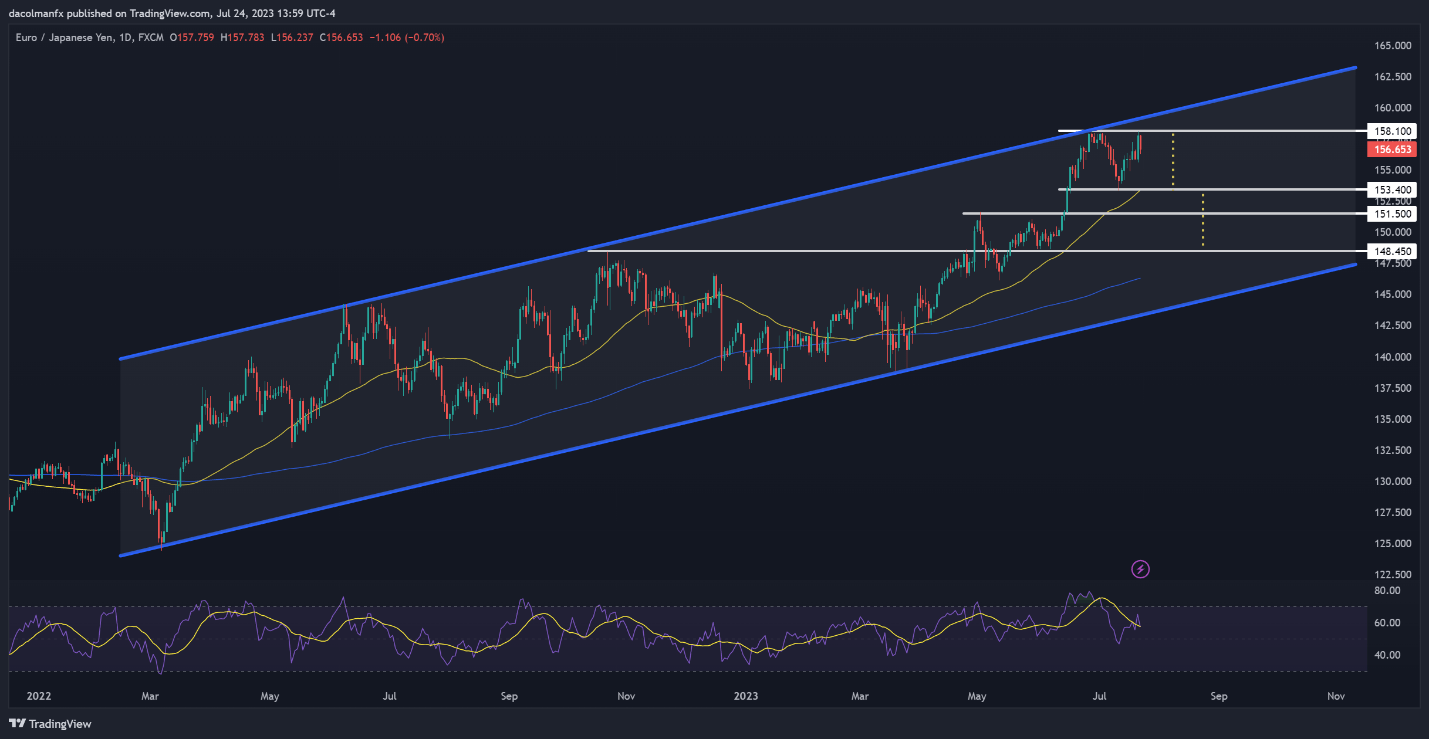Select the yellow dotted line above 148.450
The height and width of the screenshot is (739, 1429).
[x=1203, y=220]
